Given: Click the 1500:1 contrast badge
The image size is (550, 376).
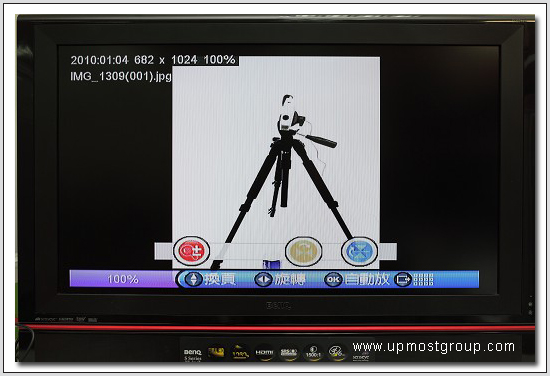Looking at the screenshot, I should click(x=313, y=352).
